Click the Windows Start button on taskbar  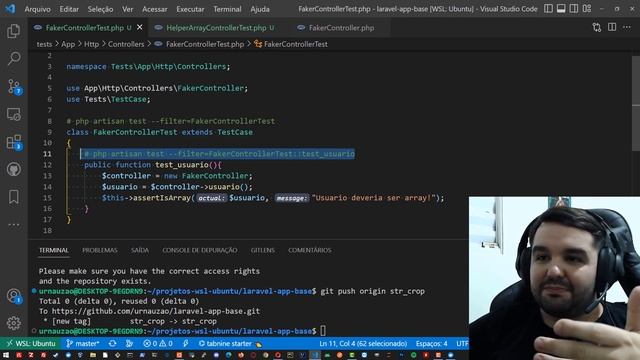[6, 356]
